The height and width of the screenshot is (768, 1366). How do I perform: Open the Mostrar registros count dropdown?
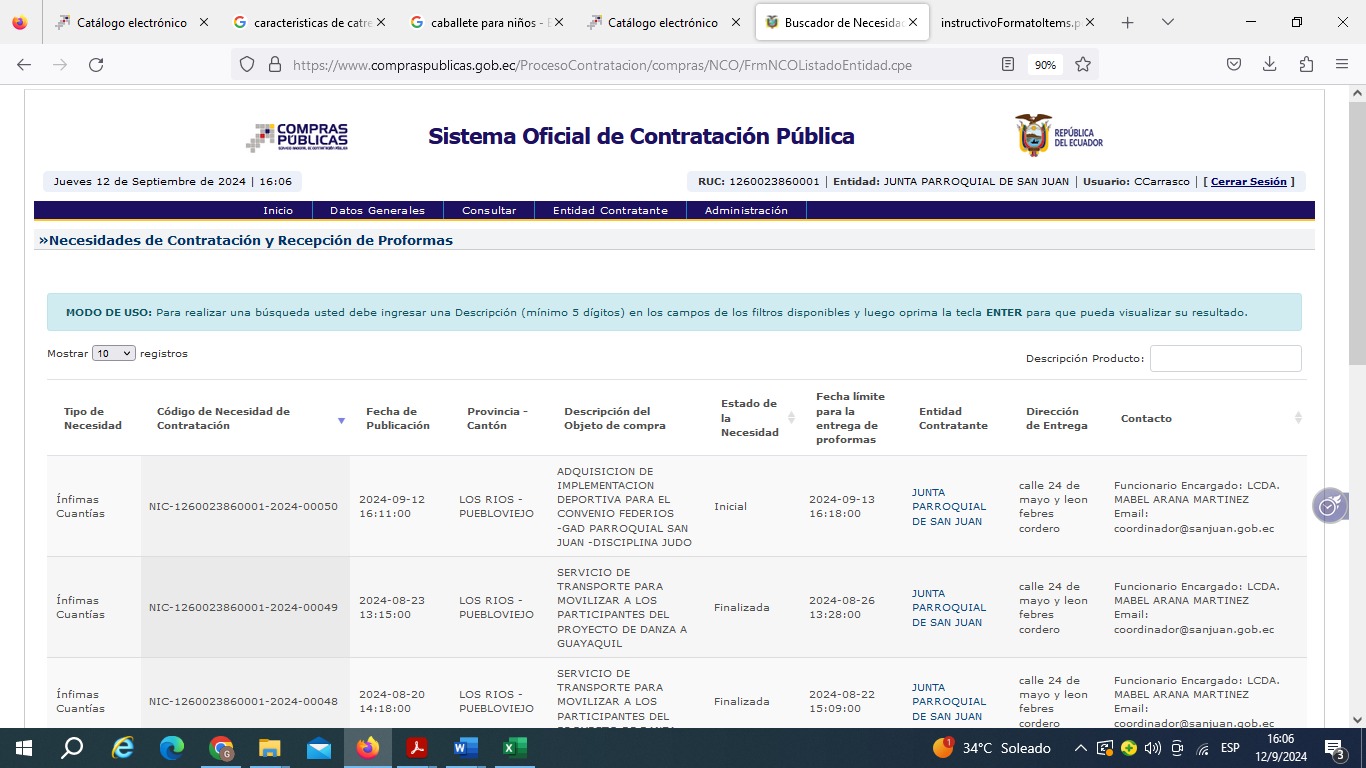pyautogui.click(x=113, y=354)
